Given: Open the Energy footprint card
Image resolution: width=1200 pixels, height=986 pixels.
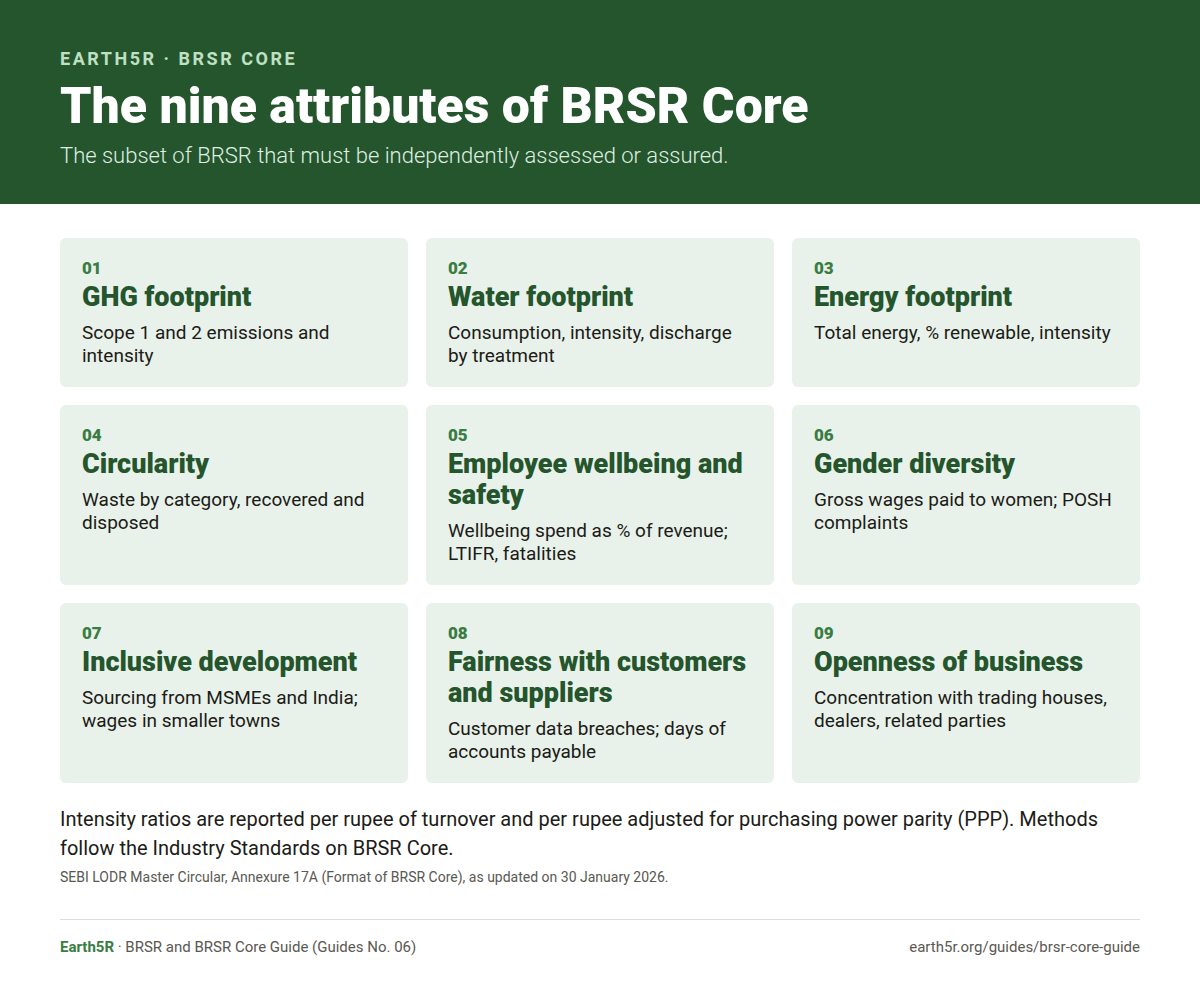Looking at the screenshot, I should tap(966, 312).
